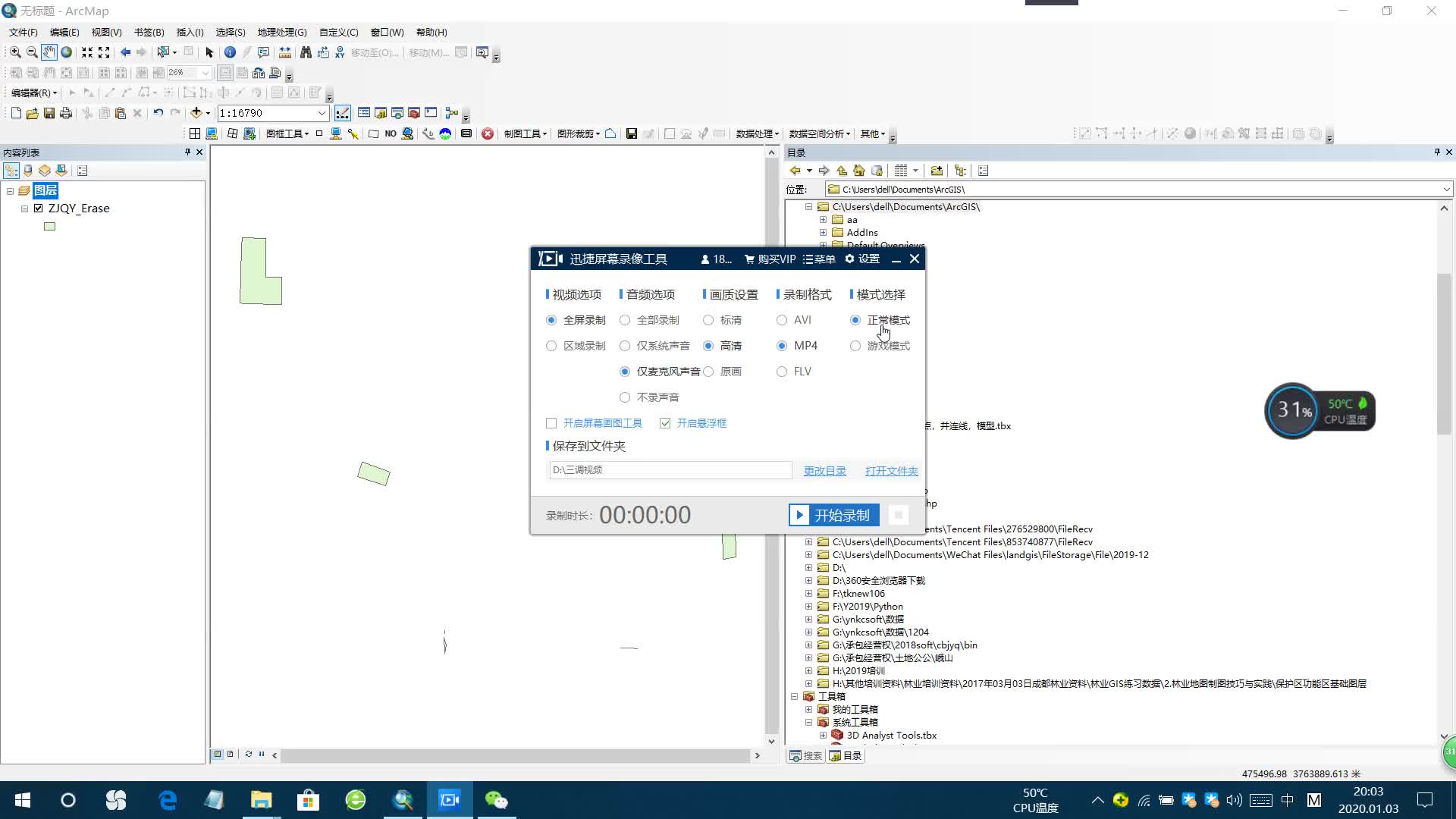Click Connect To Folder icon in Catalog
1456x819 pixels.
[937, 171]
